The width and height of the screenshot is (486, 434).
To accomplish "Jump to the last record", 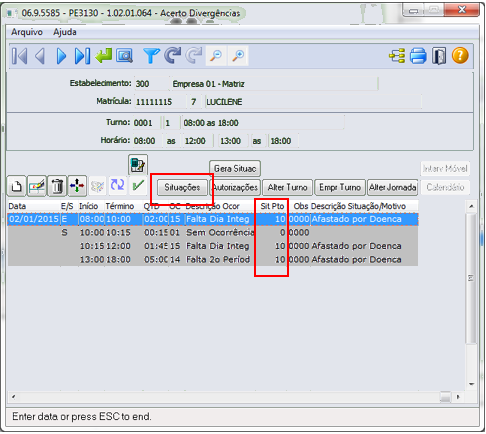I will [x=82, y=56].
